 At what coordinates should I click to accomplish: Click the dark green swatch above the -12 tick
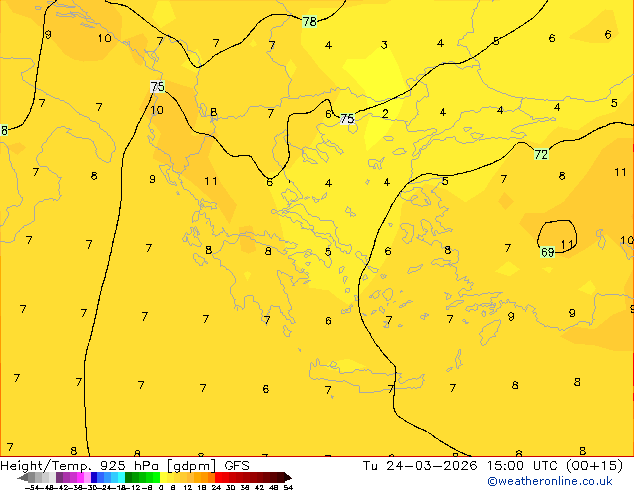pos(129,477)
